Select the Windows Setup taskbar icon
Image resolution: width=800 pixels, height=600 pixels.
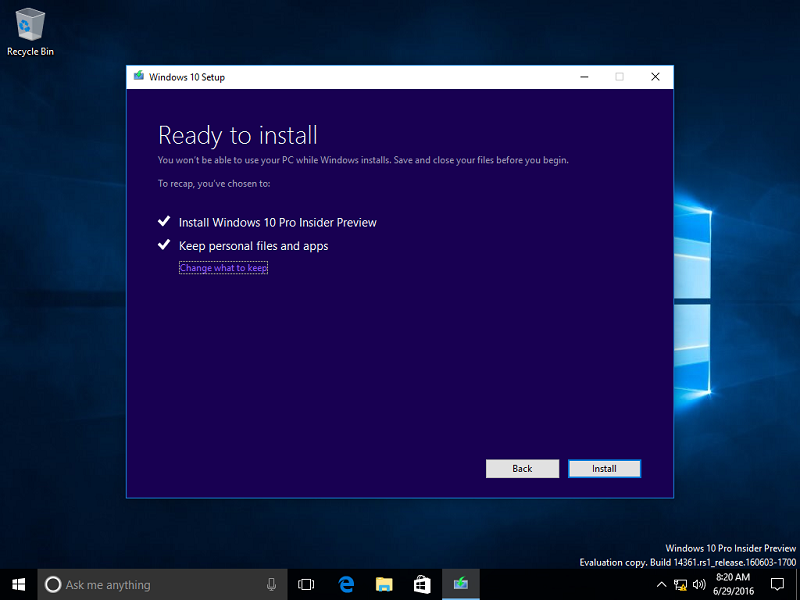(x=460, y=584)
